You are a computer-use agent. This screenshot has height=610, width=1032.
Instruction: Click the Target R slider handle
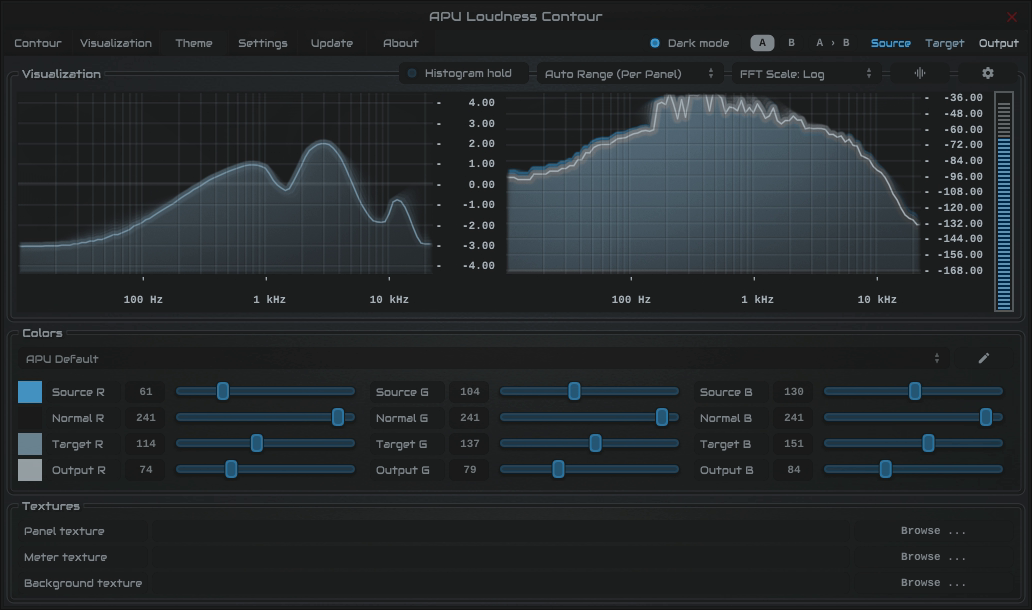coord(257,443)
